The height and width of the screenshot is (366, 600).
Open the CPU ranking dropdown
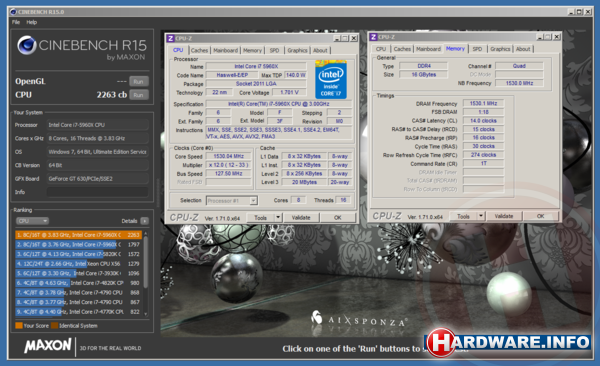click(x=32, y=221)
